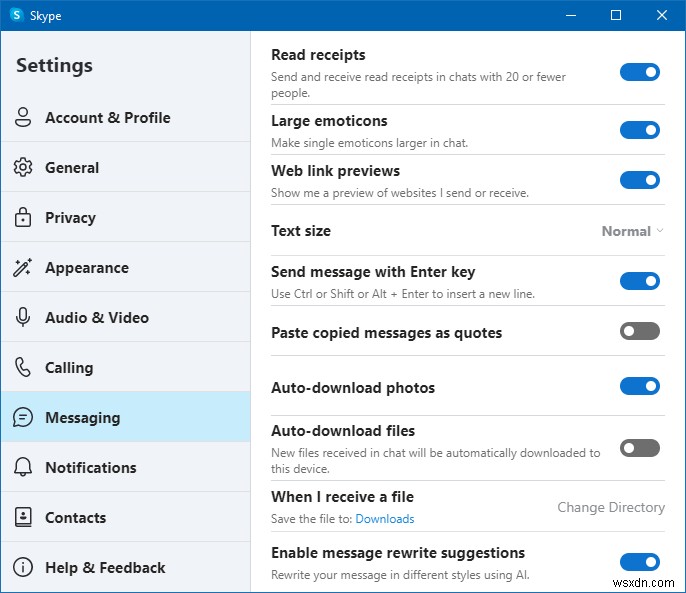Image resolution: width=686 pixels, height=593 pixels.
Task: Click the Auto-download photos label
Action: tap(353, 388)
